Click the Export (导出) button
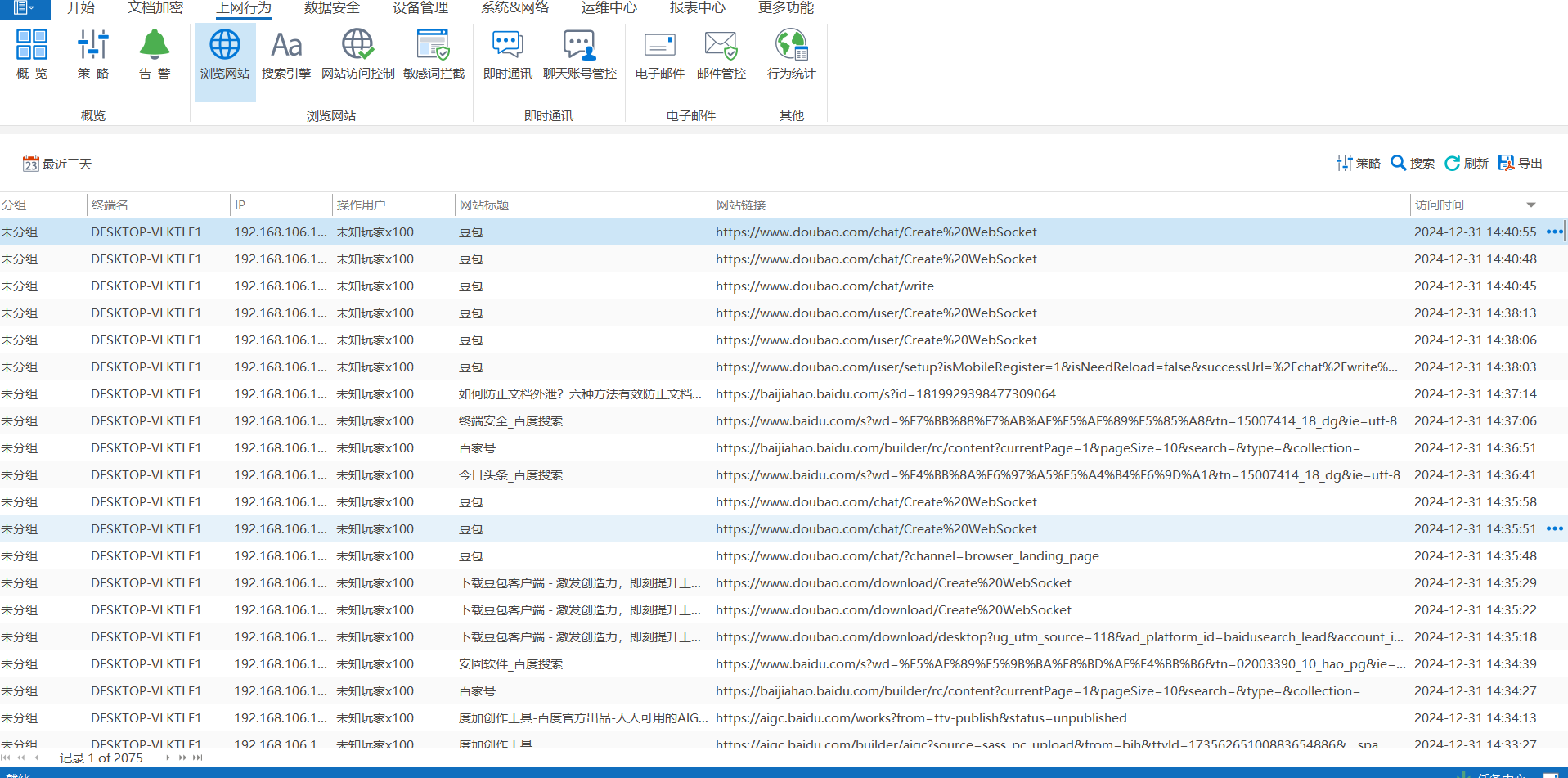Viewport: 1568px width, 778px height. pos(1521,164)
